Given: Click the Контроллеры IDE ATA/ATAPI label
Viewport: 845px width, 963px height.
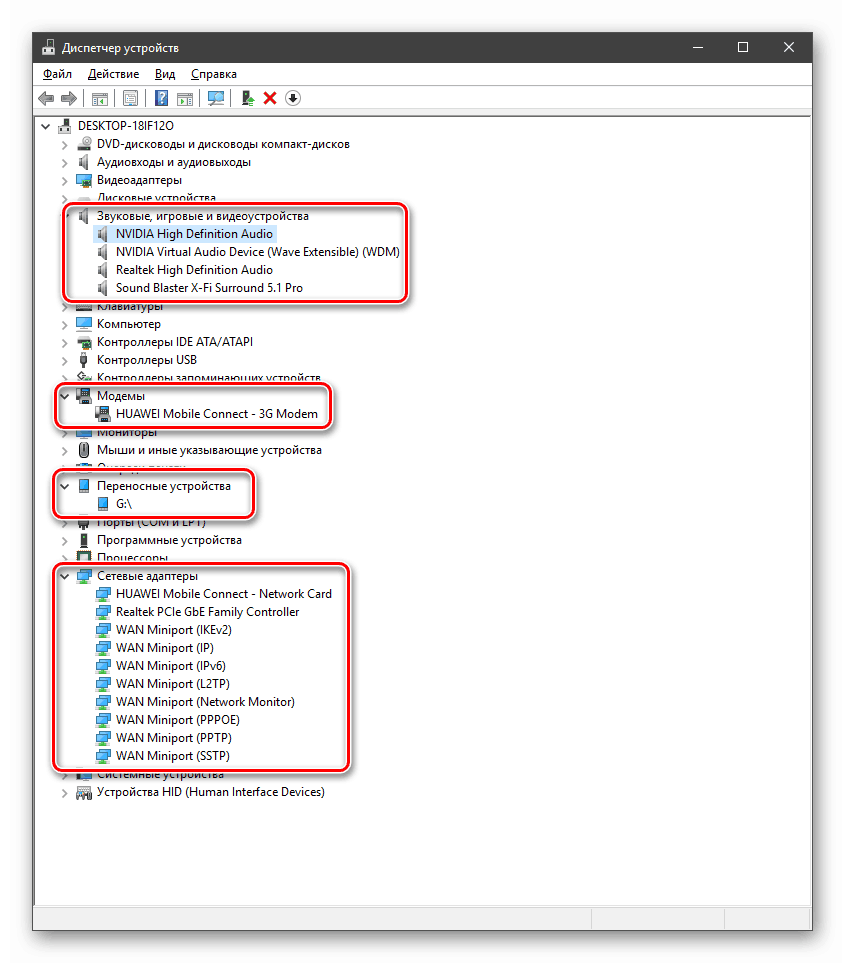Looking at the screenshot, I should tap(175, 342).
